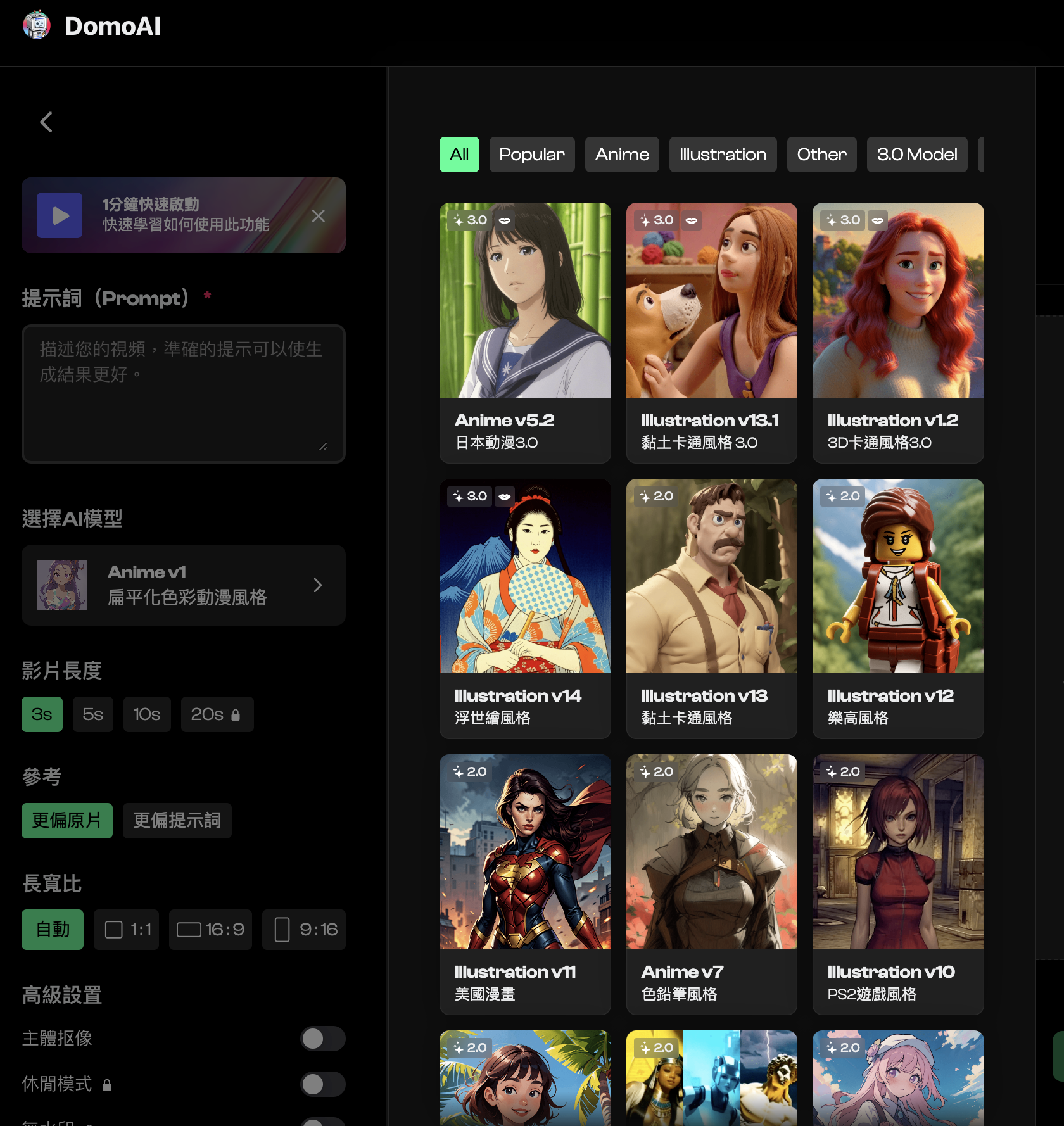Set aspect ratio to 1:1
The height and width of the screenshot is (1126, 1064).
[x=126, y=930]
